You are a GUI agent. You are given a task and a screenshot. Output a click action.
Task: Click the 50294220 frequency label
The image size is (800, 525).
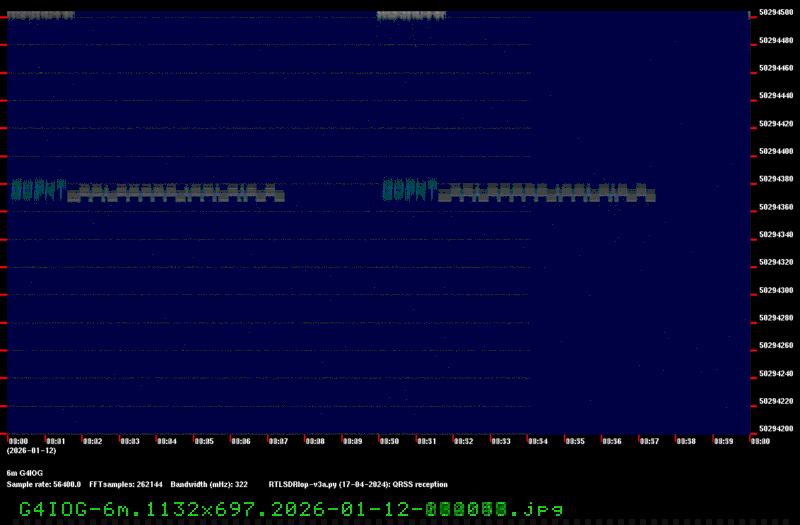point(776,401)
